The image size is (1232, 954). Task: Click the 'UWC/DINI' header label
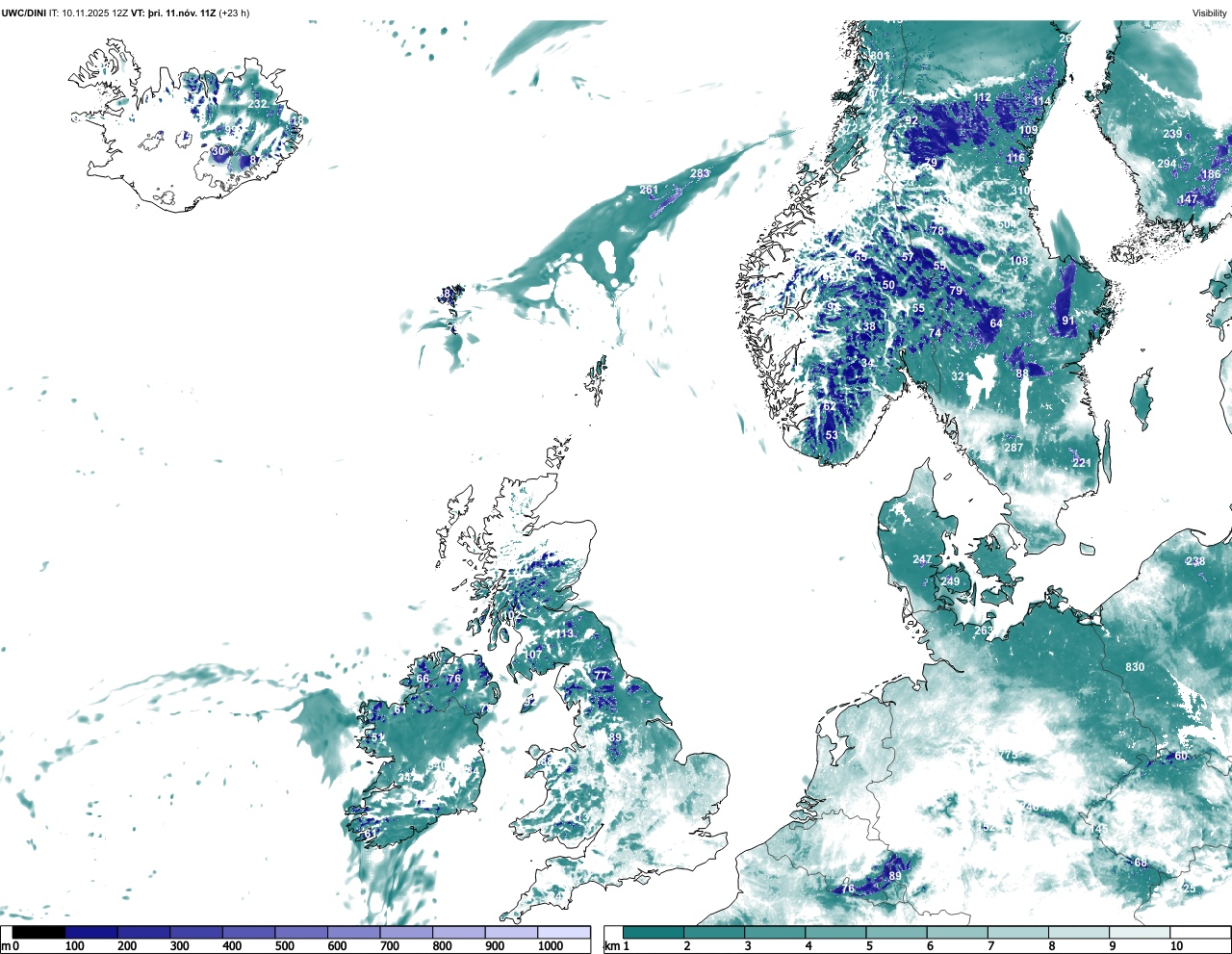[x=24, y=13]
